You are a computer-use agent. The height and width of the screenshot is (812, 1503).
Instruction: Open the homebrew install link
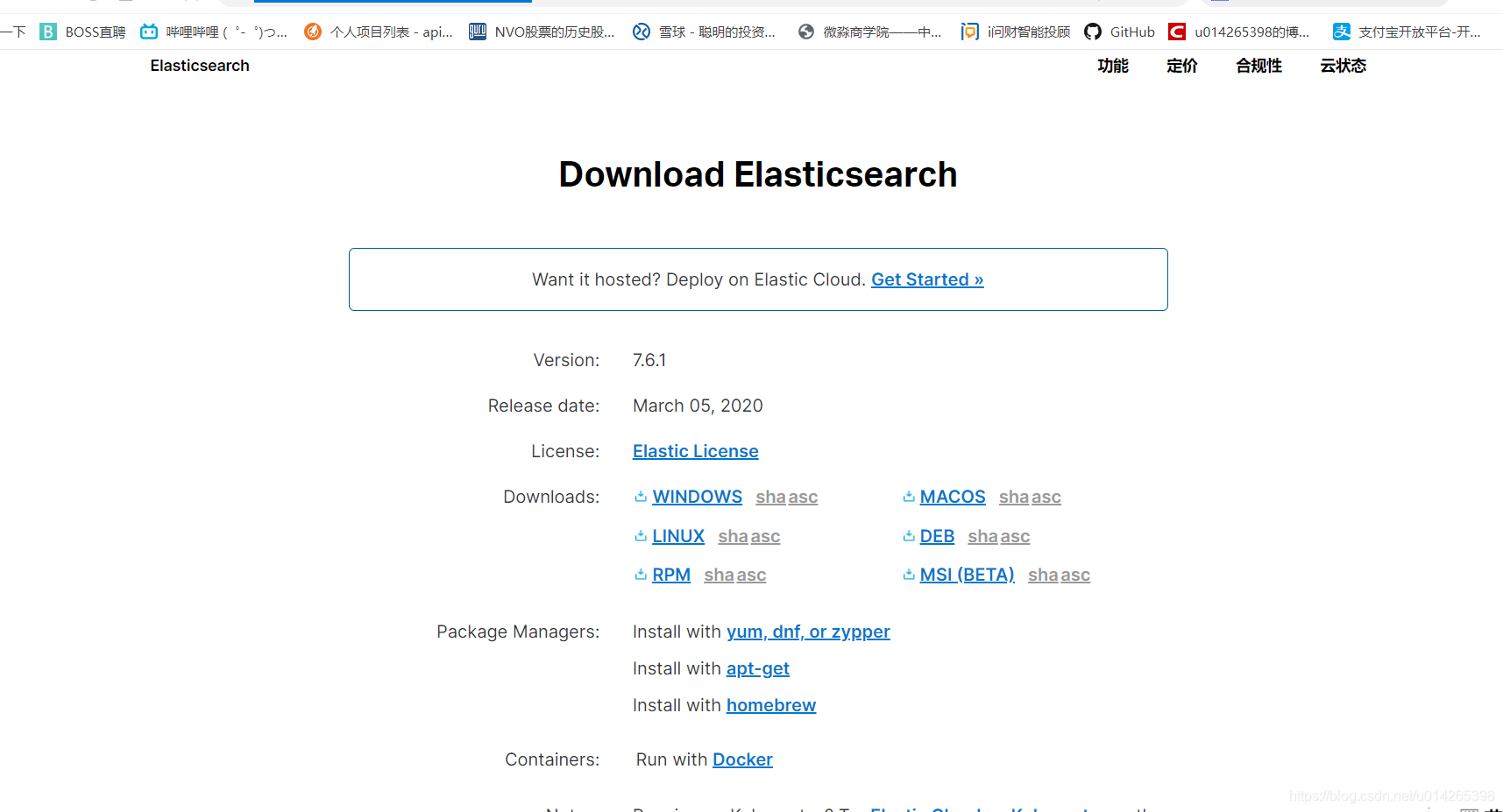click(x=771, y=705)
